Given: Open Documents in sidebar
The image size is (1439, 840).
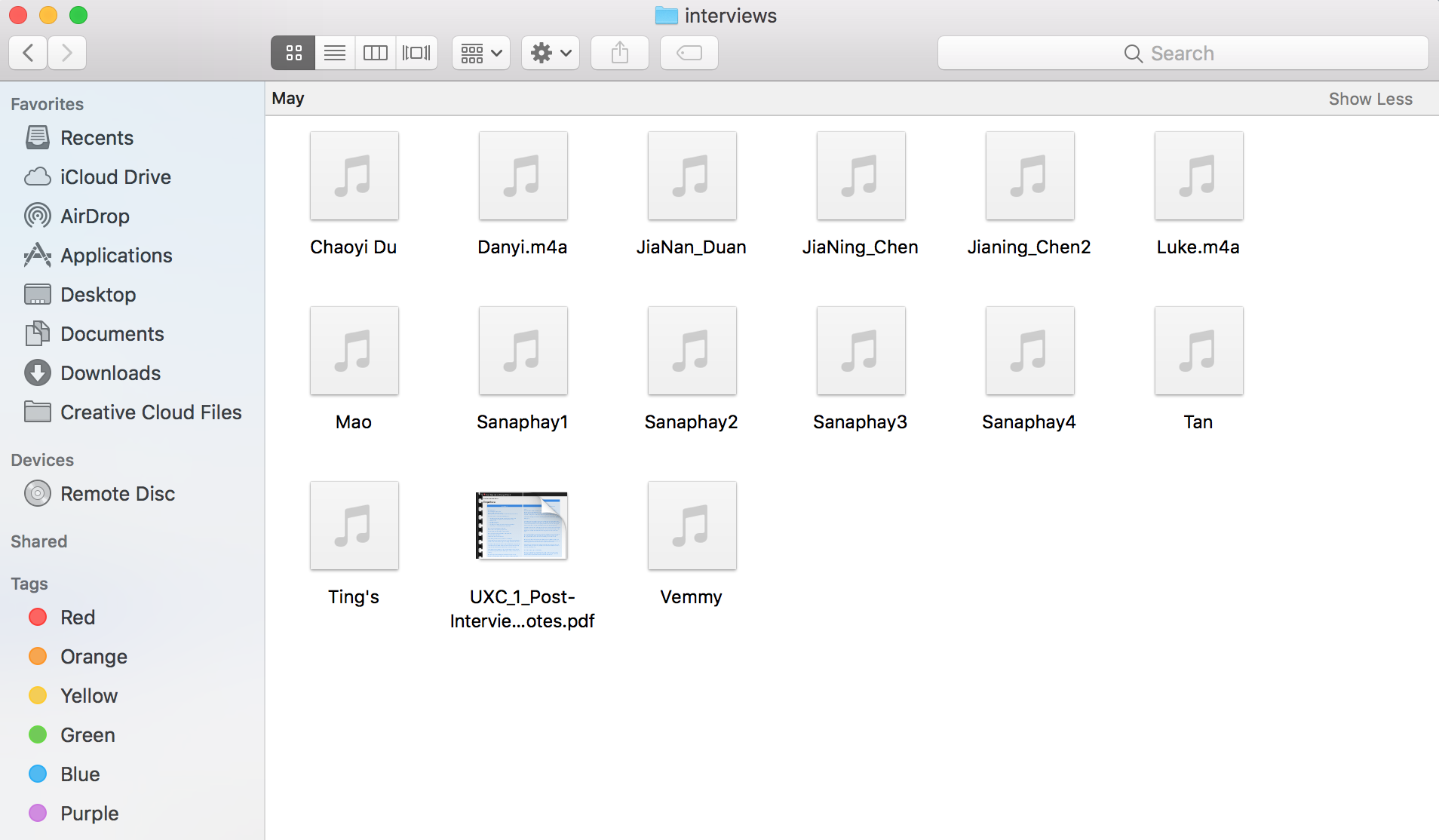Looking at the screenshot, I should pyautogui.click(x=132, y=334).
